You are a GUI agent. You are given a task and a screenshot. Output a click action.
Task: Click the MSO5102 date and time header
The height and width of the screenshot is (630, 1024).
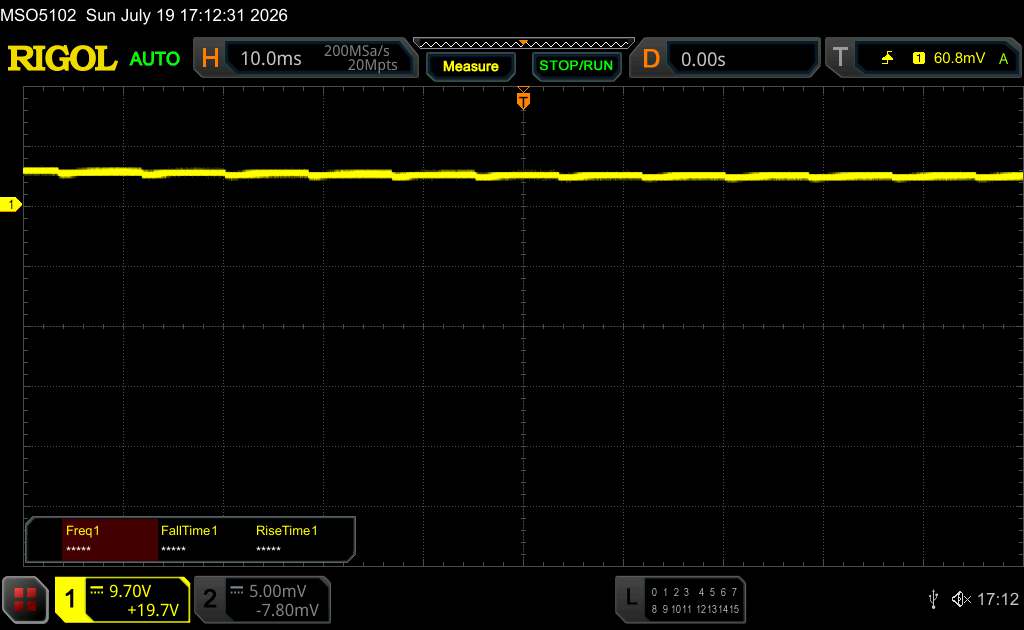144,15
